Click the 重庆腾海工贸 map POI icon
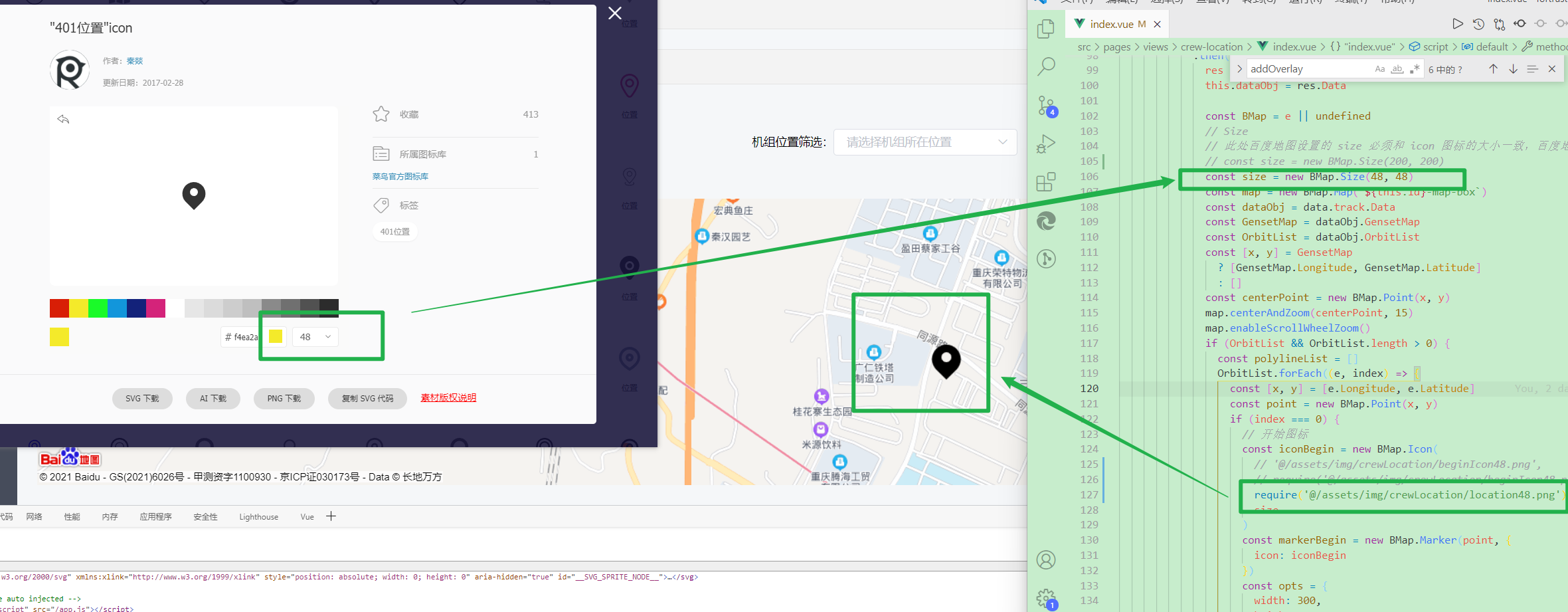Image resolution: width=1568 pixels, height=612 pixels. pyautogui.click(x=839, y=462)
